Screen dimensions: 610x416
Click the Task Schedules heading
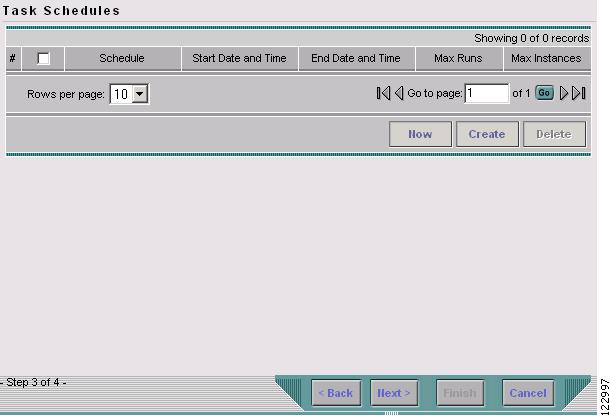[61, 11]
